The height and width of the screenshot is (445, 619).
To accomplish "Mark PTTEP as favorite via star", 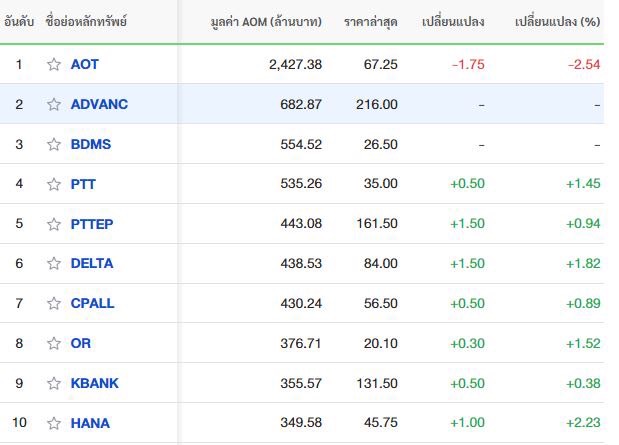I will (54, 224).
